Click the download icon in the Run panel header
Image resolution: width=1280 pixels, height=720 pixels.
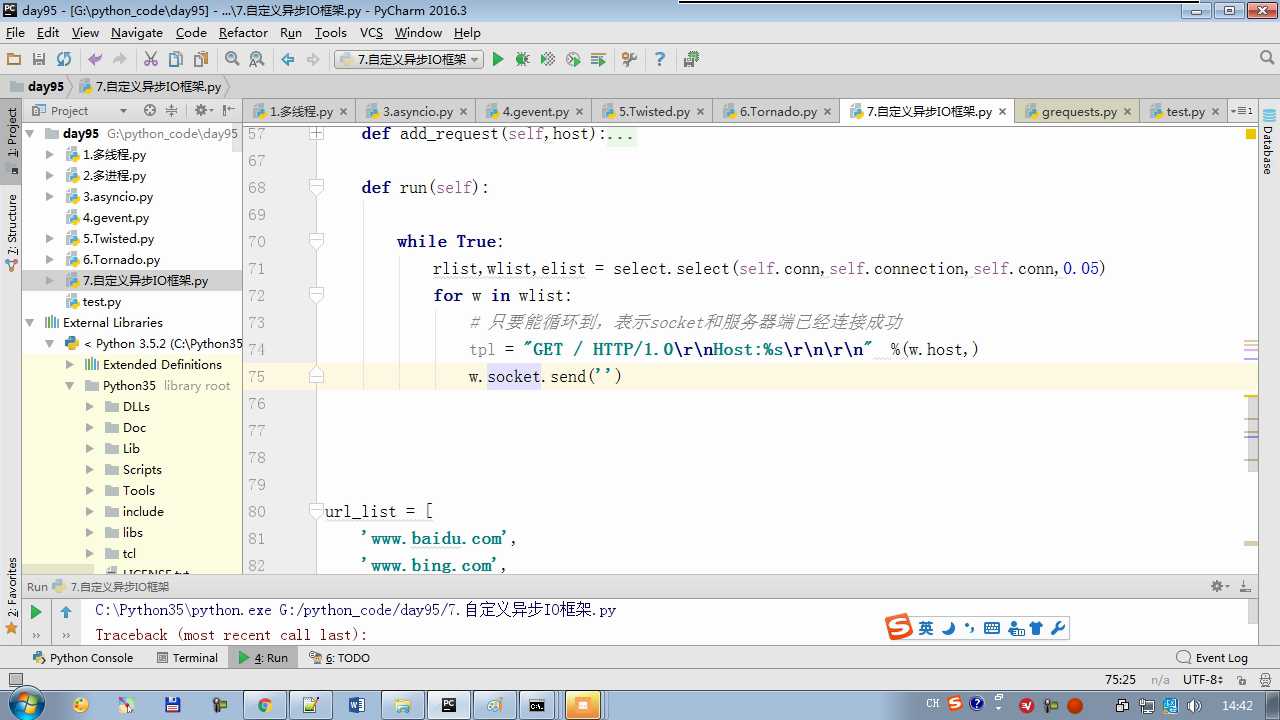tap(1245, 587)
